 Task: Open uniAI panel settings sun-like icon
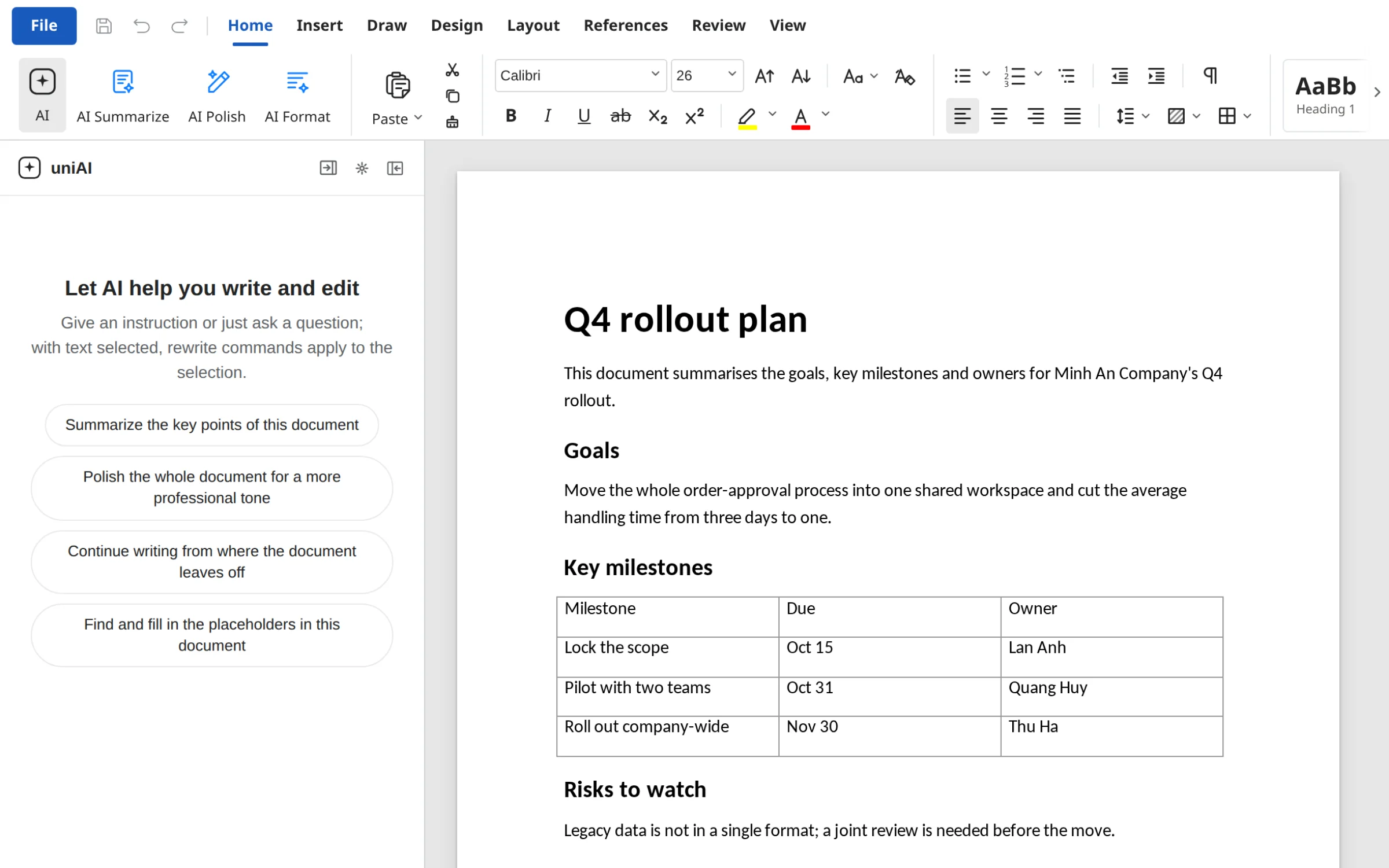(x=362, y=168)
